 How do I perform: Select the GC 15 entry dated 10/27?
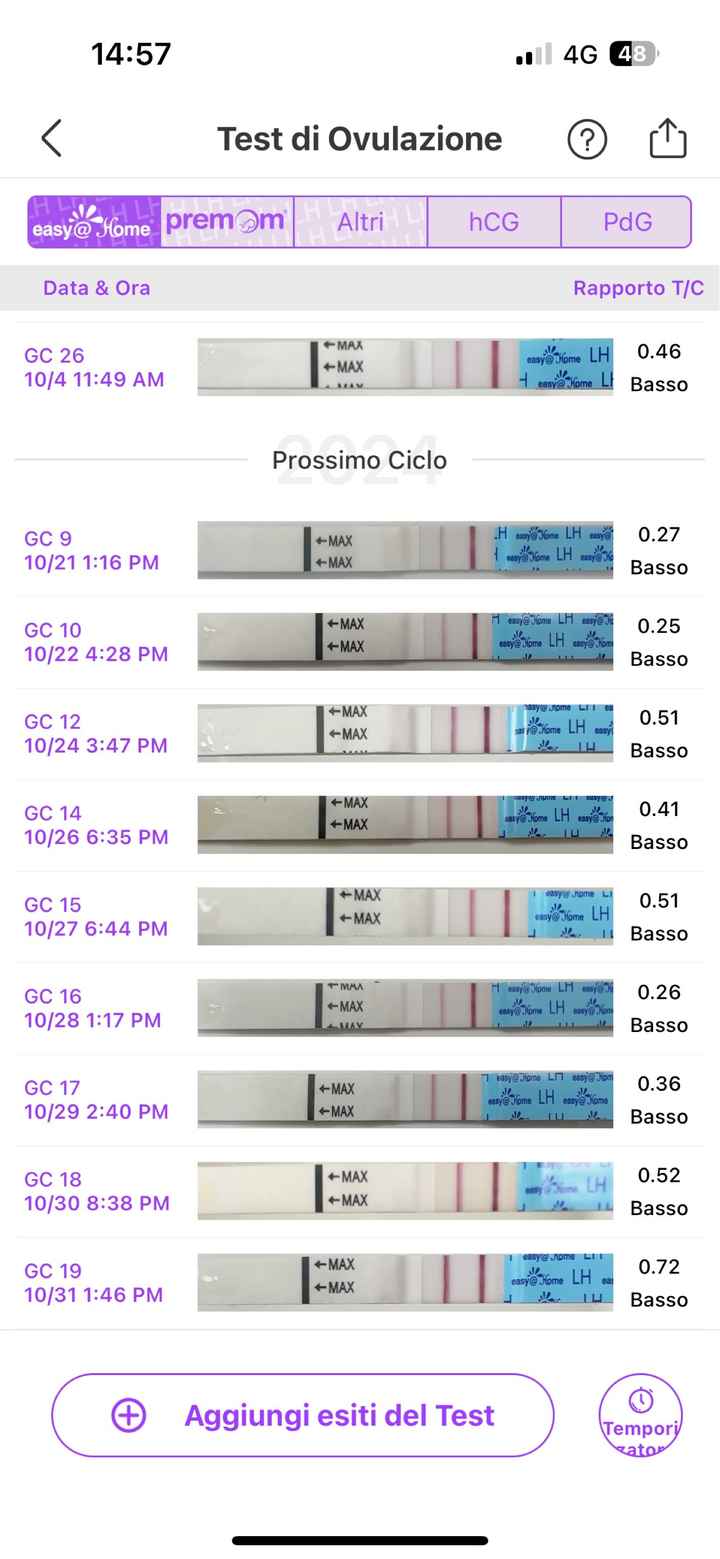pos(95,917)
